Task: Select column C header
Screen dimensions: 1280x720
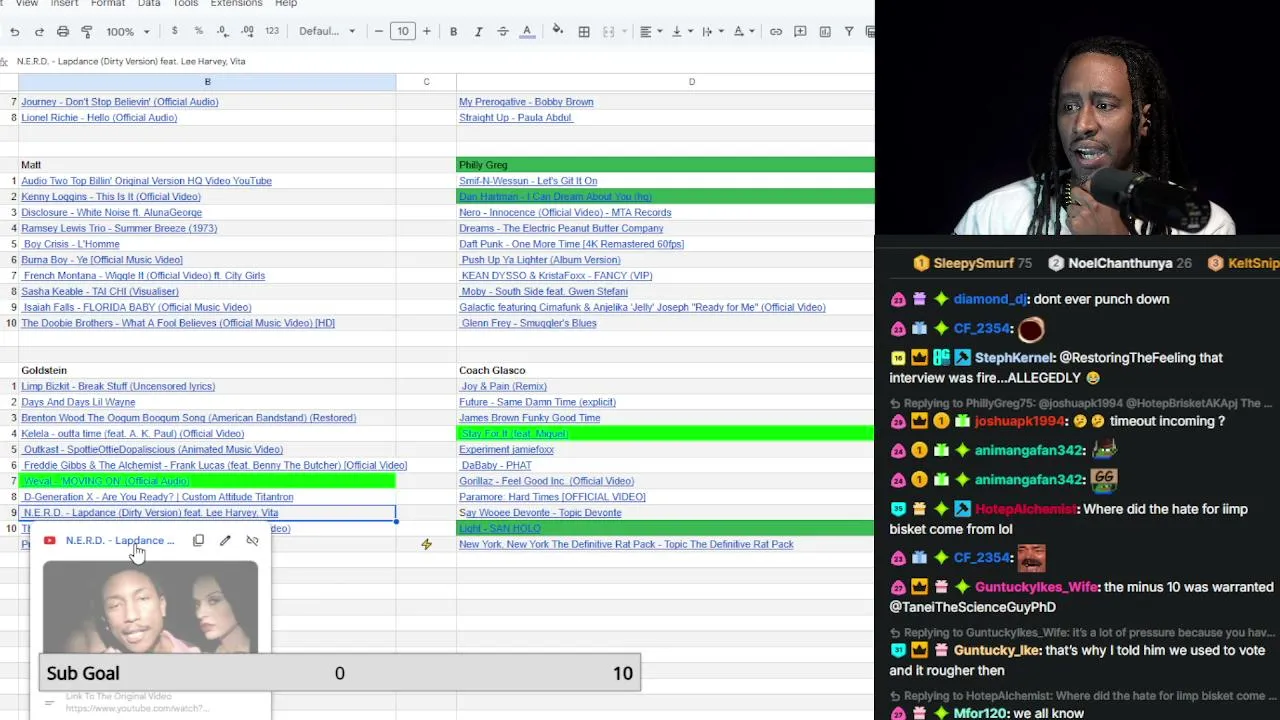Action: pos(426,82)
